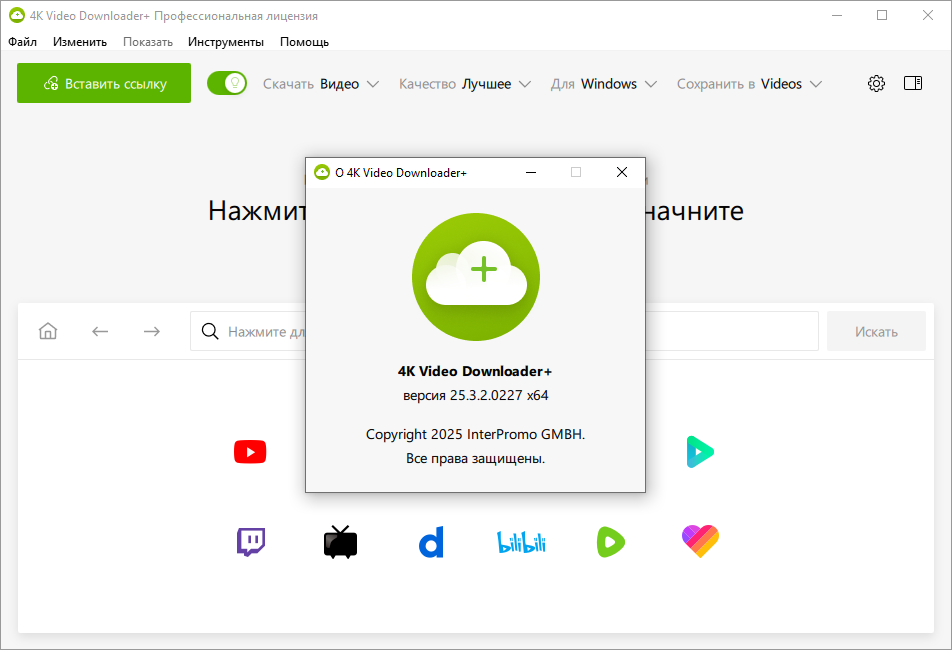Click the black TV-shaped Niconico icon

click(x=340, y=542)
